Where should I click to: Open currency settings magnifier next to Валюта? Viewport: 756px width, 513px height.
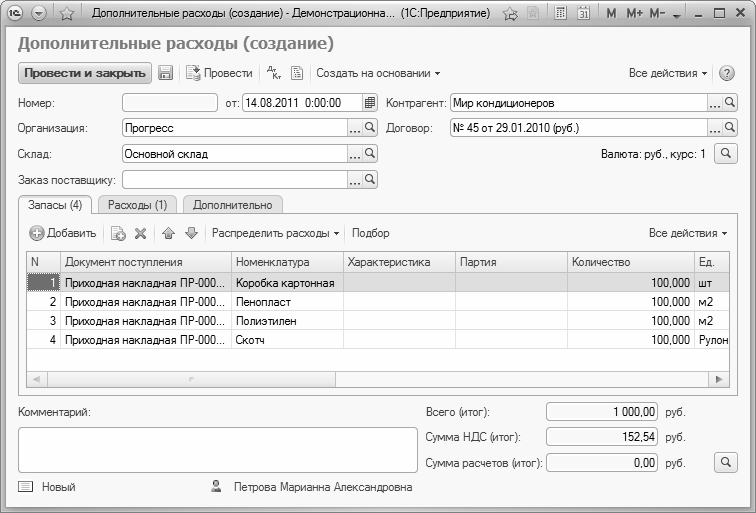(726, 154)
